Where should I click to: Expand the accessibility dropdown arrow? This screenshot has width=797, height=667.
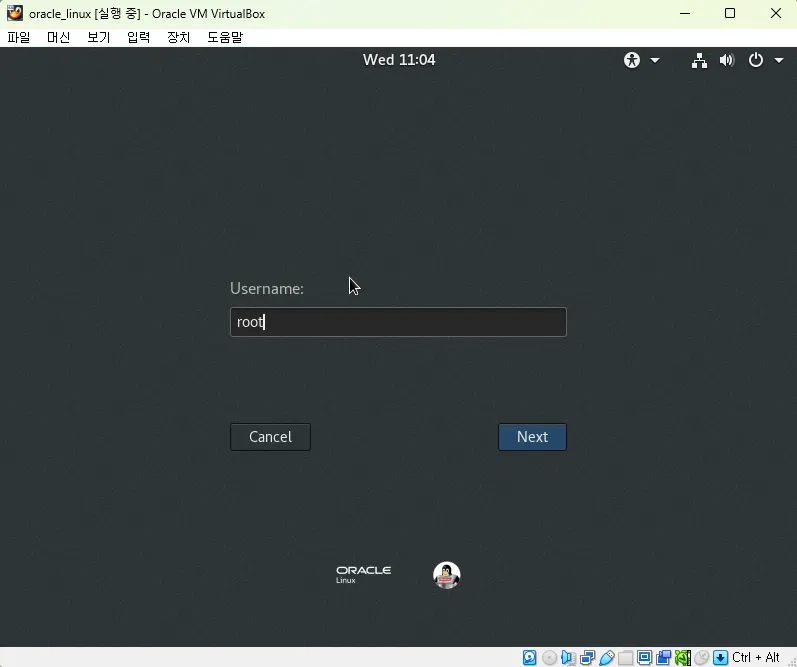pos(655,60)
